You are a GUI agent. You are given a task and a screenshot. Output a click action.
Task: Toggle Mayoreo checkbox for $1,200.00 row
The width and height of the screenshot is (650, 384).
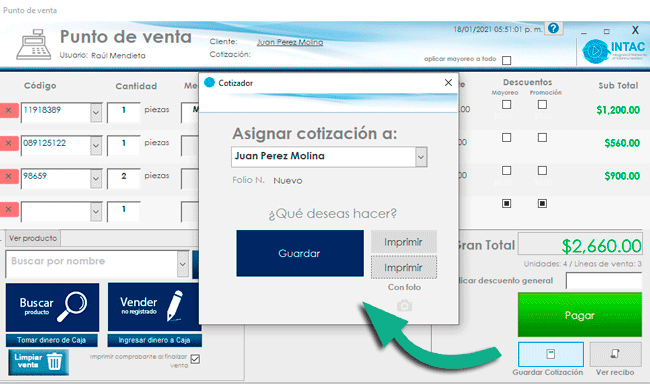[507, 105]
